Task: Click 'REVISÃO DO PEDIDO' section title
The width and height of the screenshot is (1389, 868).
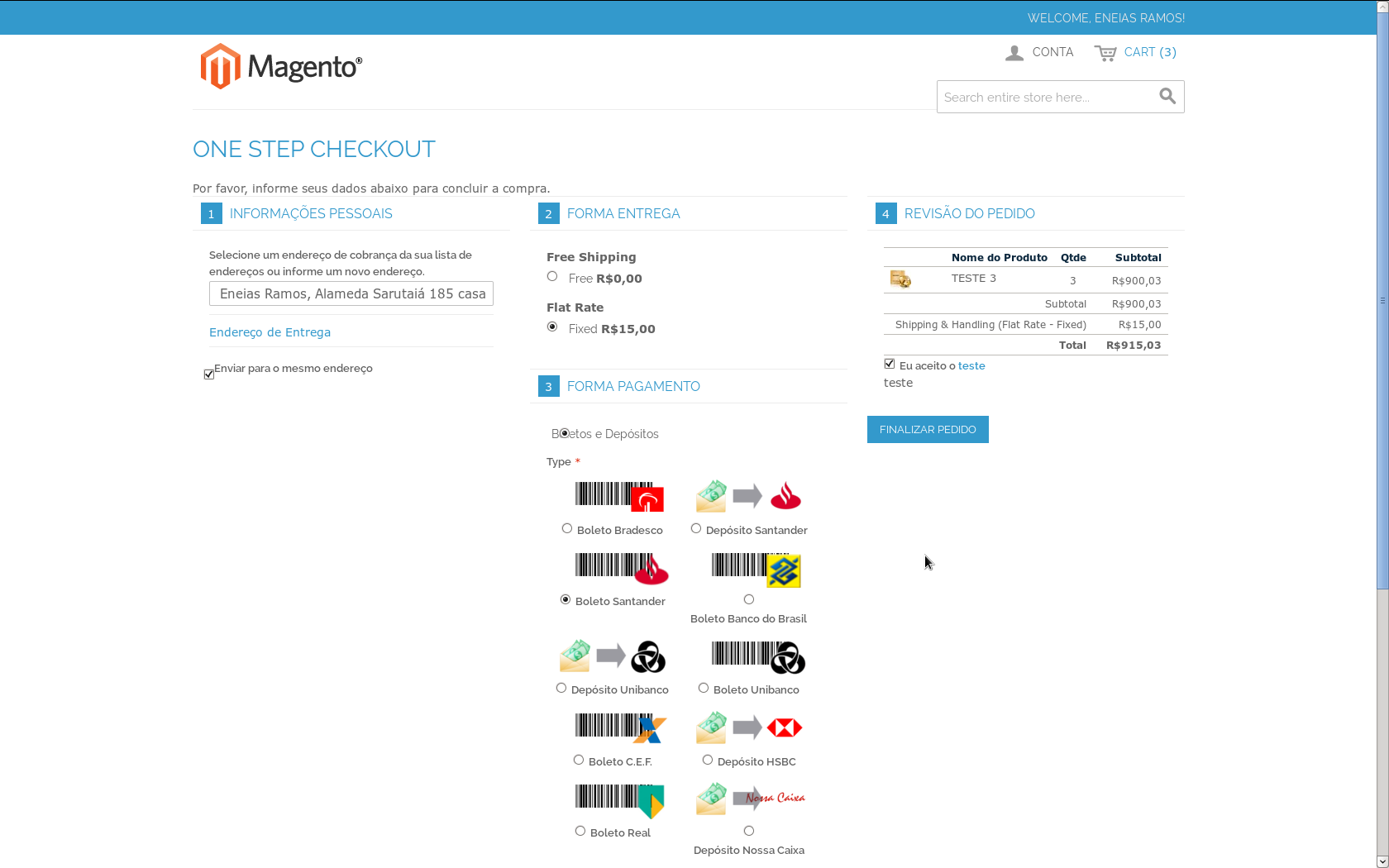Action: click(969, 213)
